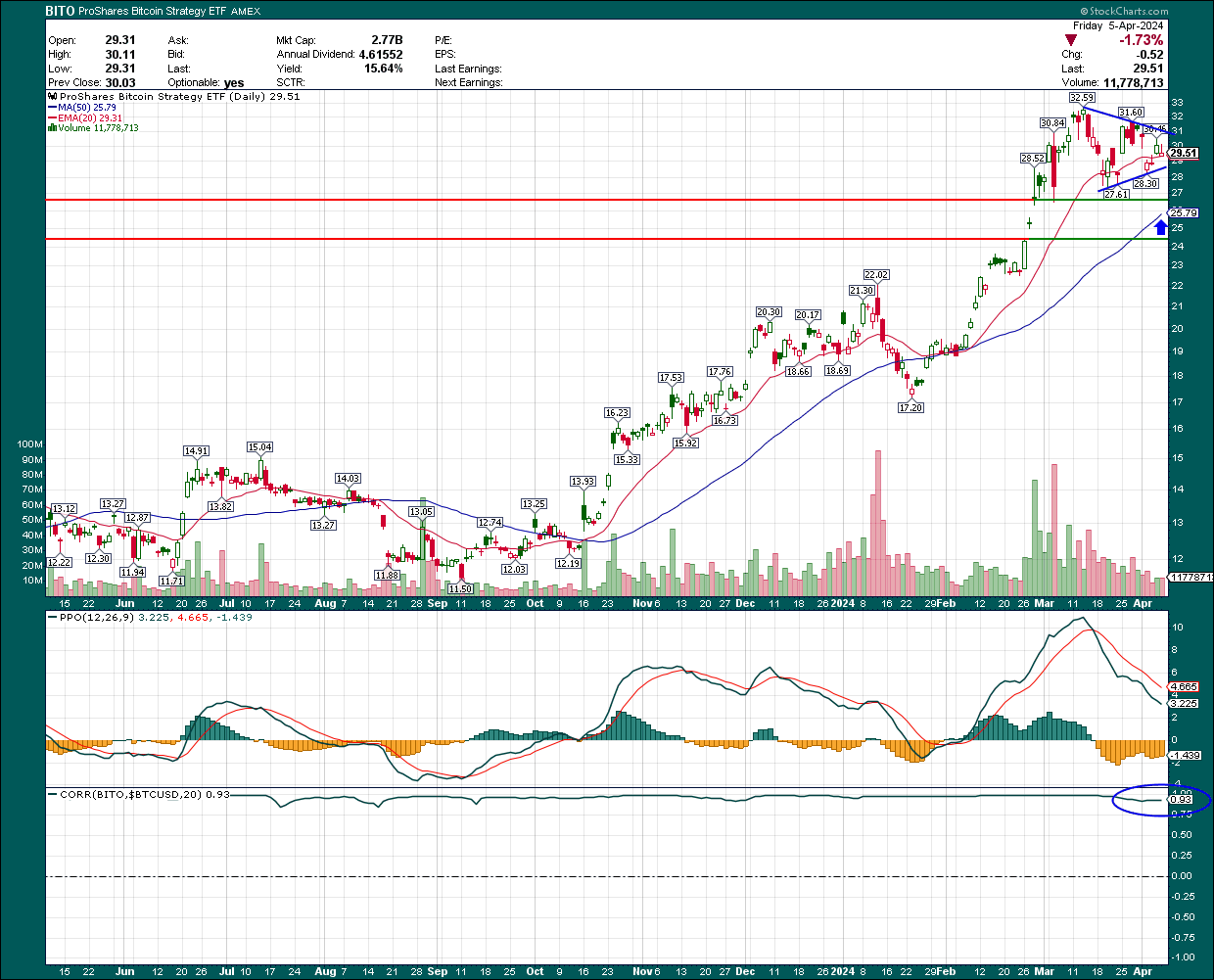The image size is (1214, 980).
Task: Toggle the Volume 11,778,713 legend entry
Action: click(x=98, y=127)
